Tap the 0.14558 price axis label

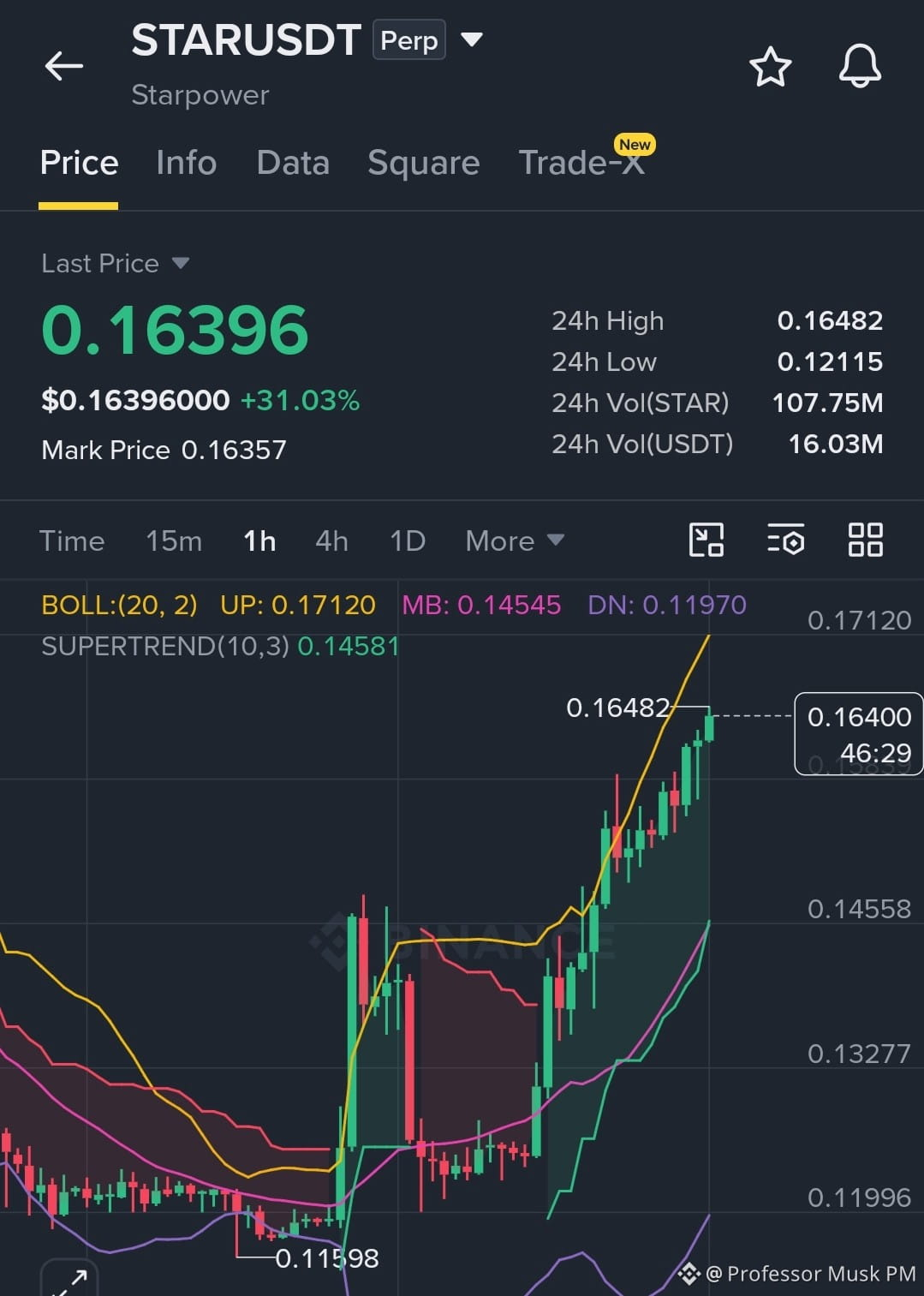tap(859, 909)
